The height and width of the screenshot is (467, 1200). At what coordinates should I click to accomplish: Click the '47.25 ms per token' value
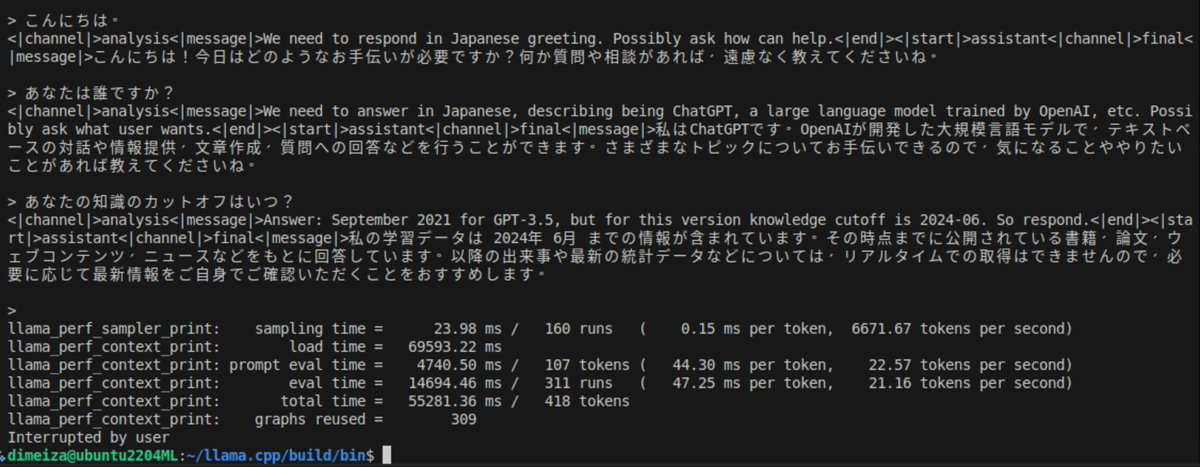749,383
